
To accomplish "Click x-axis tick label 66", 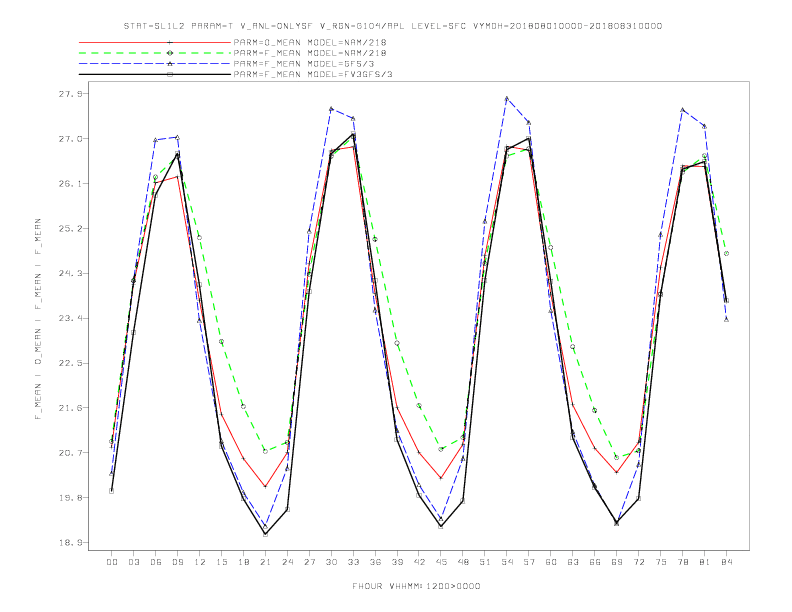I will coord(595,562).
